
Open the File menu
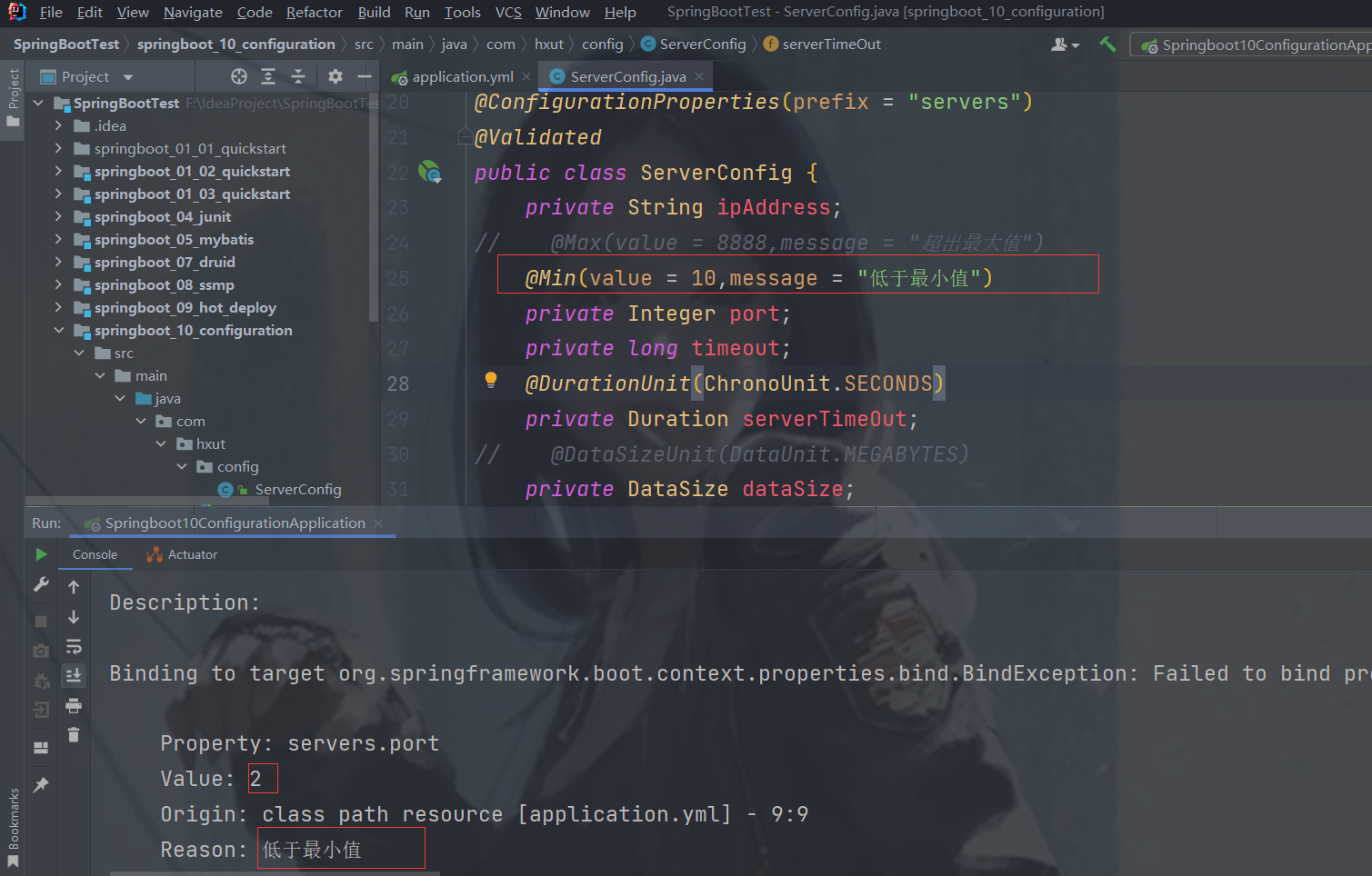click(x=51, y=12)
